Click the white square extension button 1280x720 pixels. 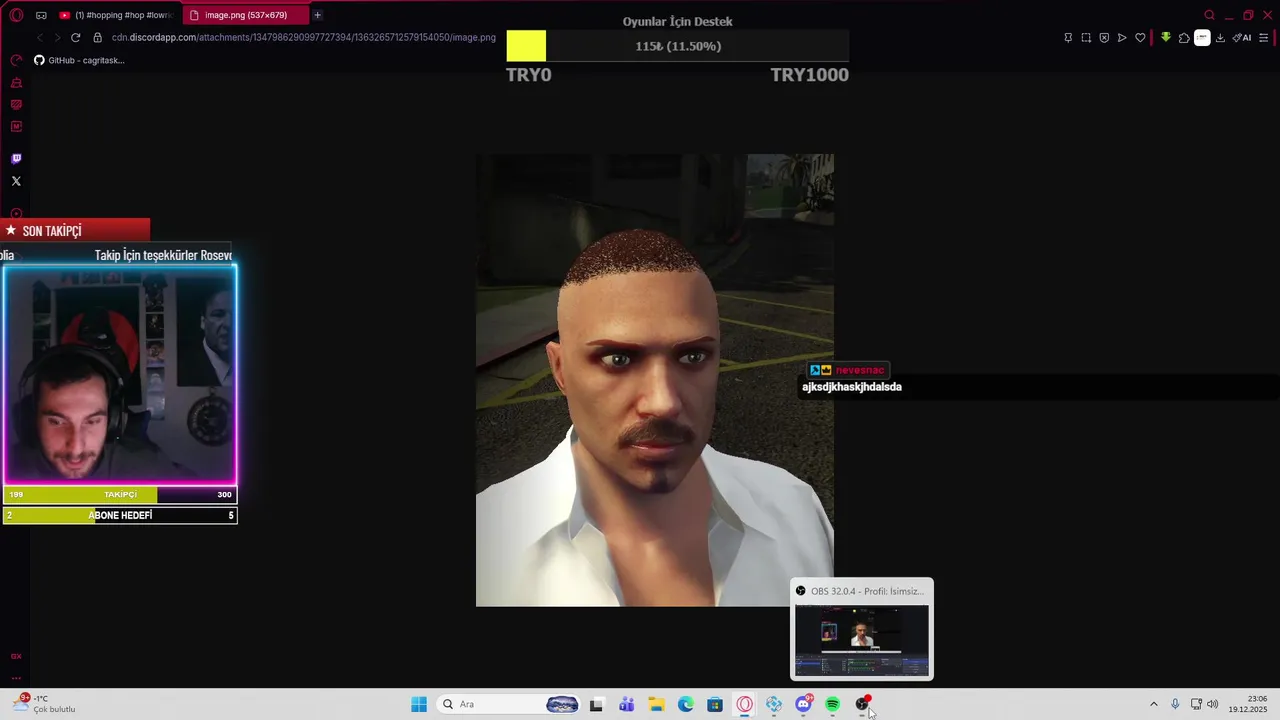[x=1202, y=38]
